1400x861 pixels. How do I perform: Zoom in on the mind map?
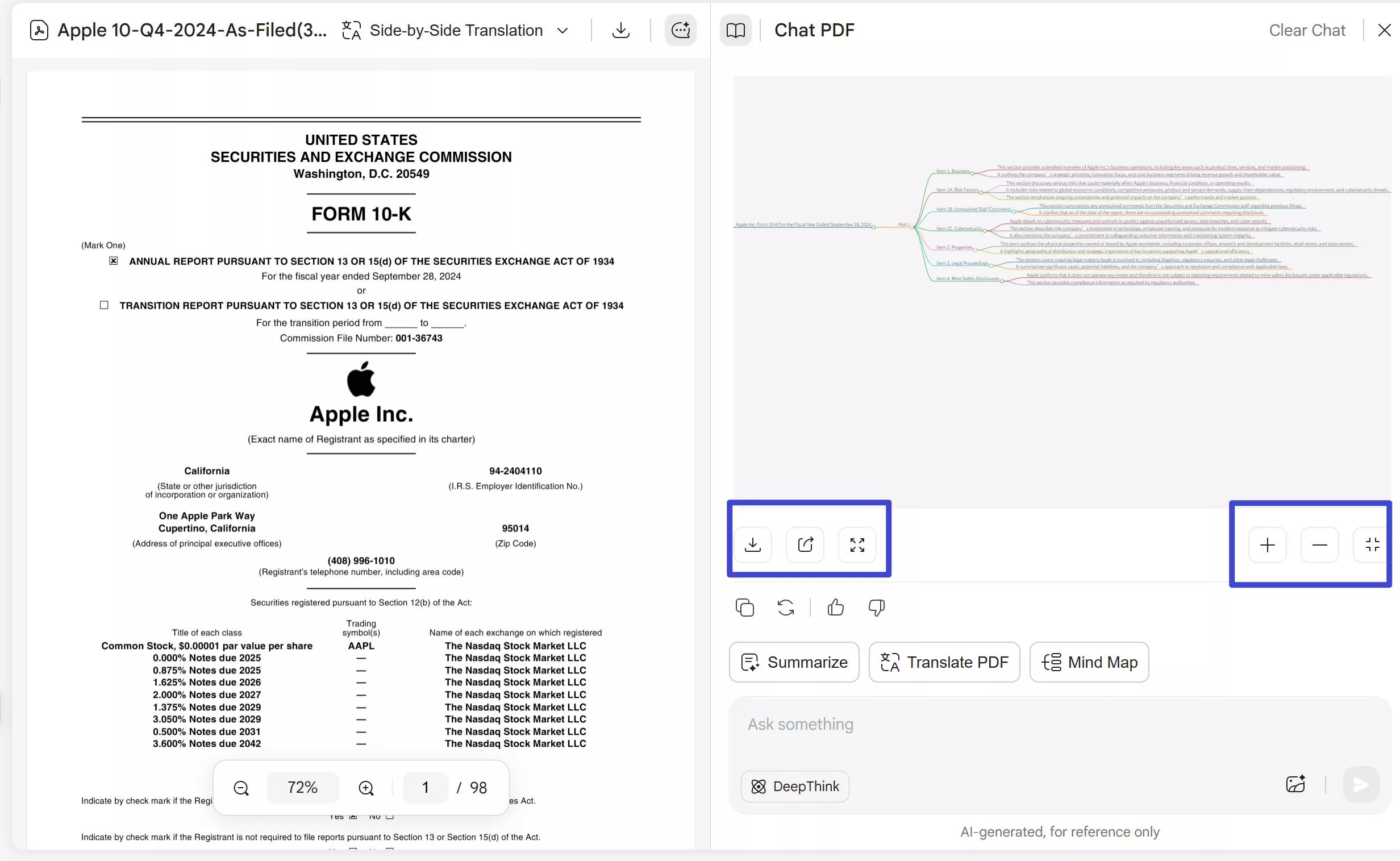pos(1268,545)
